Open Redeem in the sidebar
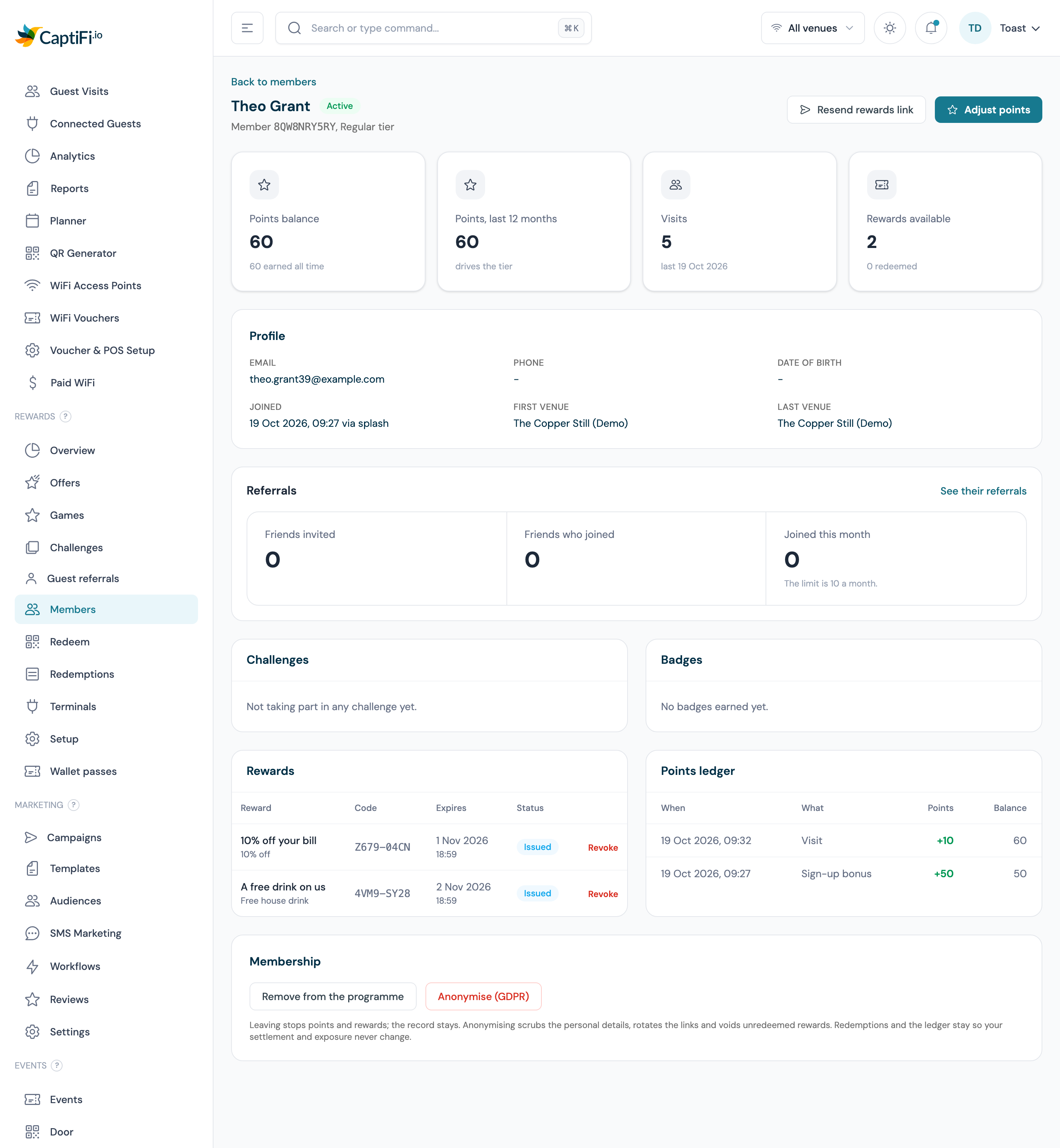 click(x=106, y=642)
